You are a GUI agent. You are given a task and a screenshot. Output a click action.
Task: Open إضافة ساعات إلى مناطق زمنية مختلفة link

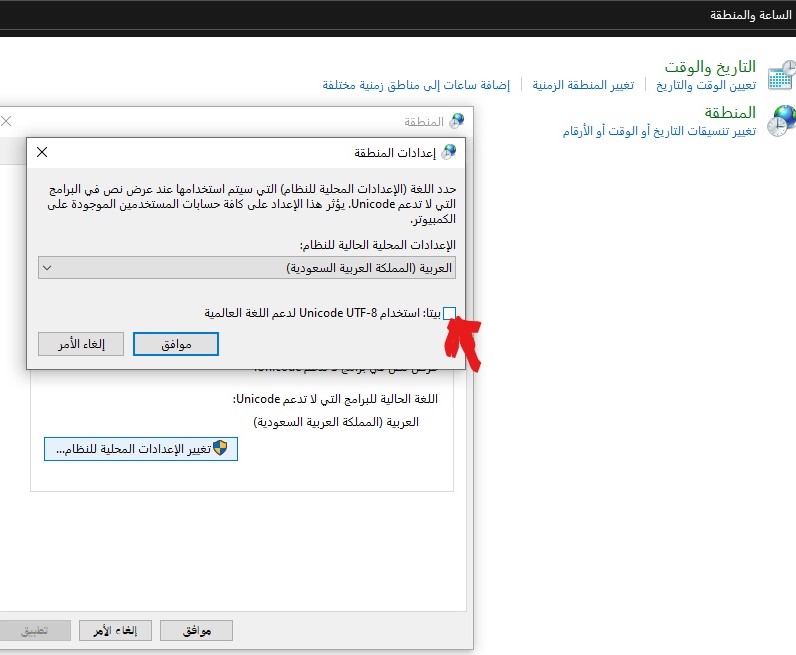click(416, 85)
